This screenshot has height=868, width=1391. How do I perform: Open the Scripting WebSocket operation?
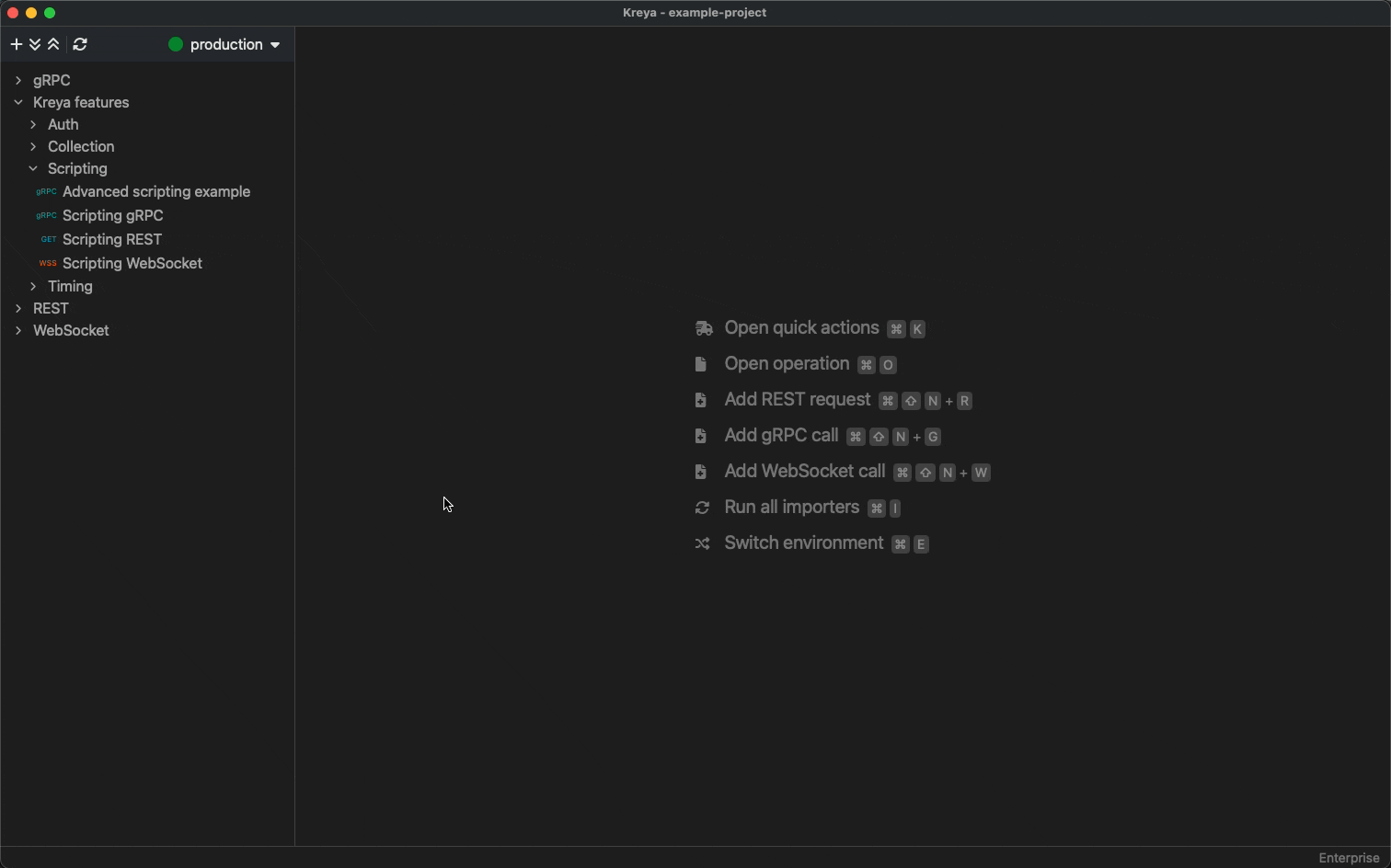pos(132,263)
